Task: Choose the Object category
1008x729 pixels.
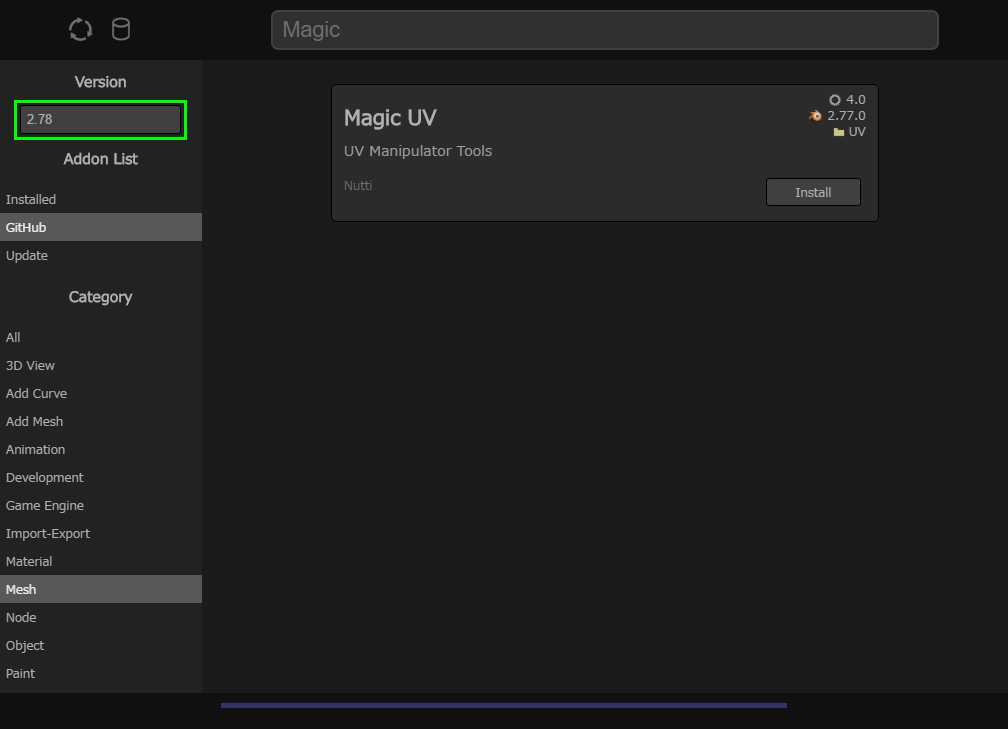Action: [x=101, y=645]
